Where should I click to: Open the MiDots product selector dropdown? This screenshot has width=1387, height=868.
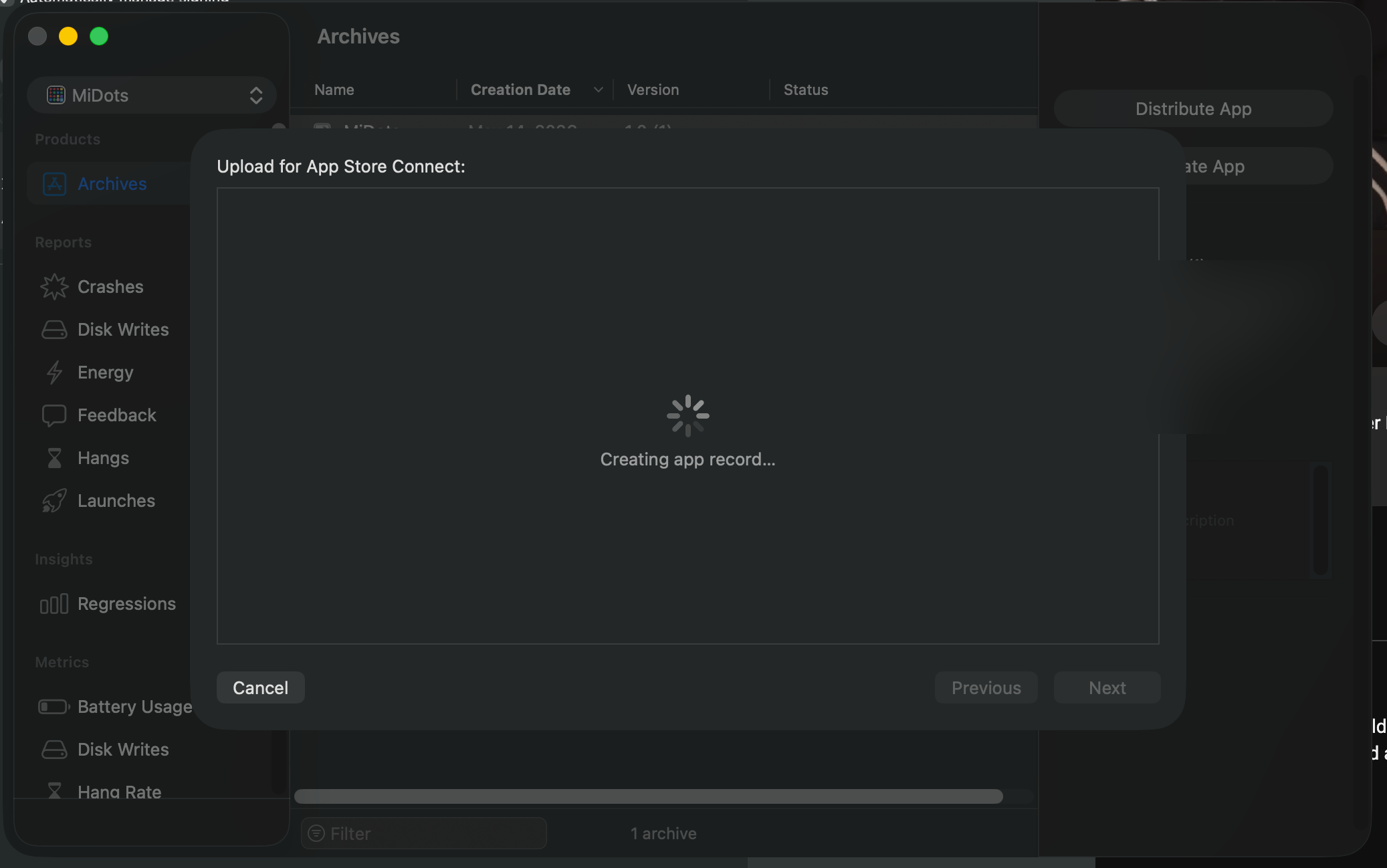(x=152, y=95)
